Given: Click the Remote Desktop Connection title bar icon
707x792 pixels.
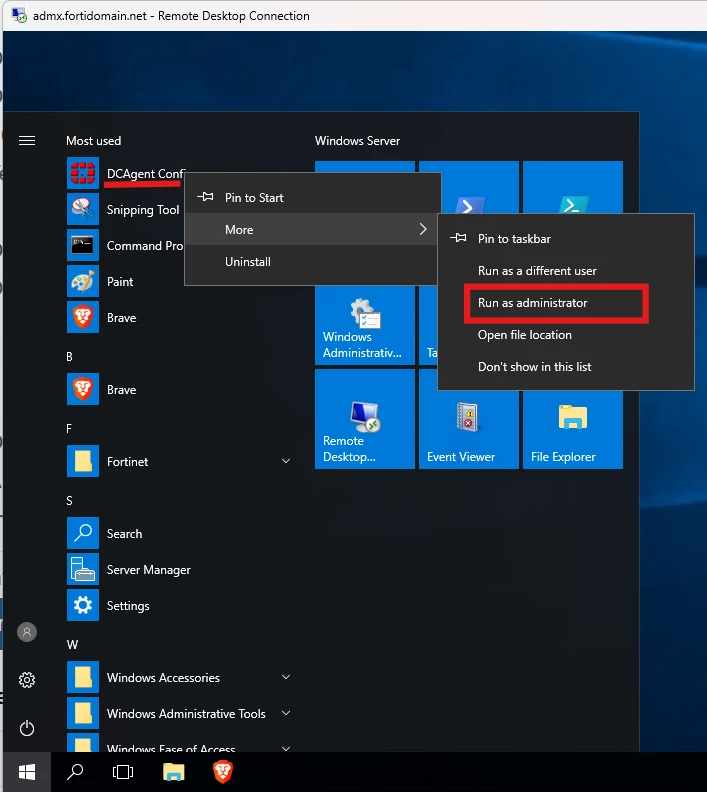Looking at the screenshot, I should 19,15.
